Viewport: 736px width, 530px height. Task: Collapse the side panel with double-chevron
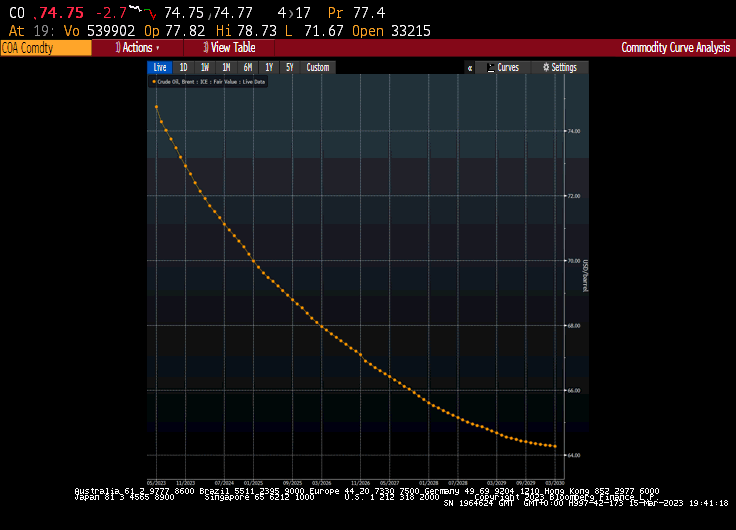(x=469, y=68)
